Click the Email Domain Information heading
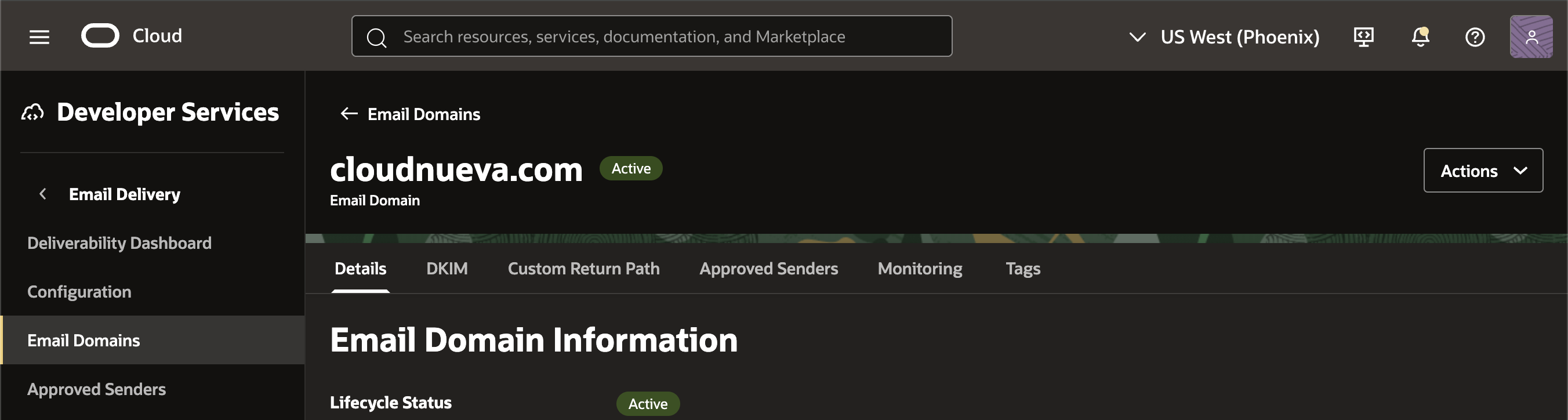 click(533, 339)
